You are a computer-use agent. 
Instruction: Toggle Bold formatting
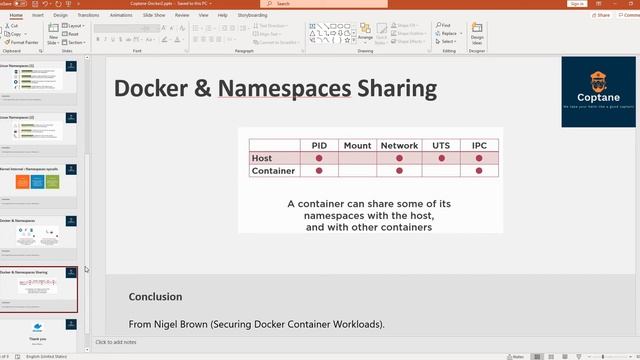(x=98, y=40)
